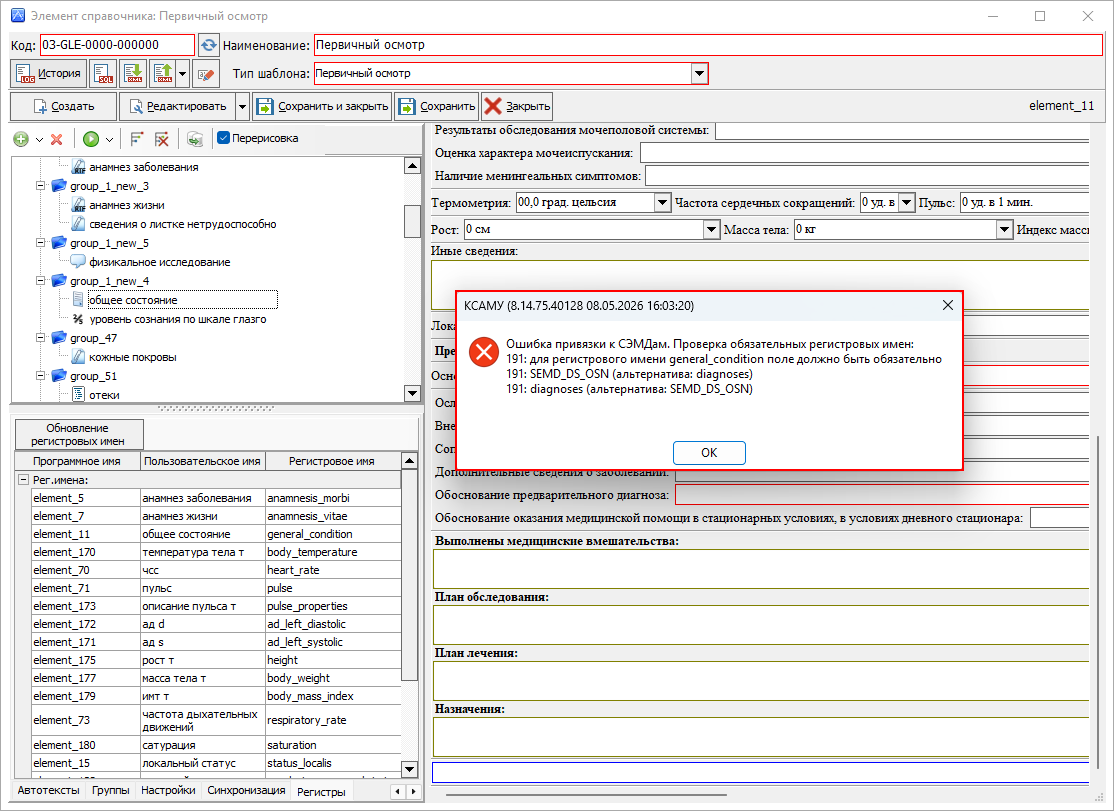The width and height of the screenshot is (1114, 811).
Task: Click the clear filter icon with red X
Action: coord(161,139)
